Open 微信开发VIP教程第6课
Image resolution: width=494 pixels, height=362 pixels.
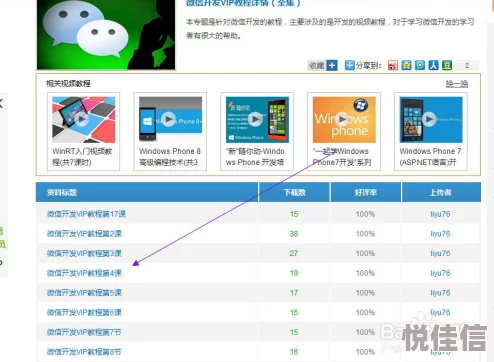(x=84, y=312)
